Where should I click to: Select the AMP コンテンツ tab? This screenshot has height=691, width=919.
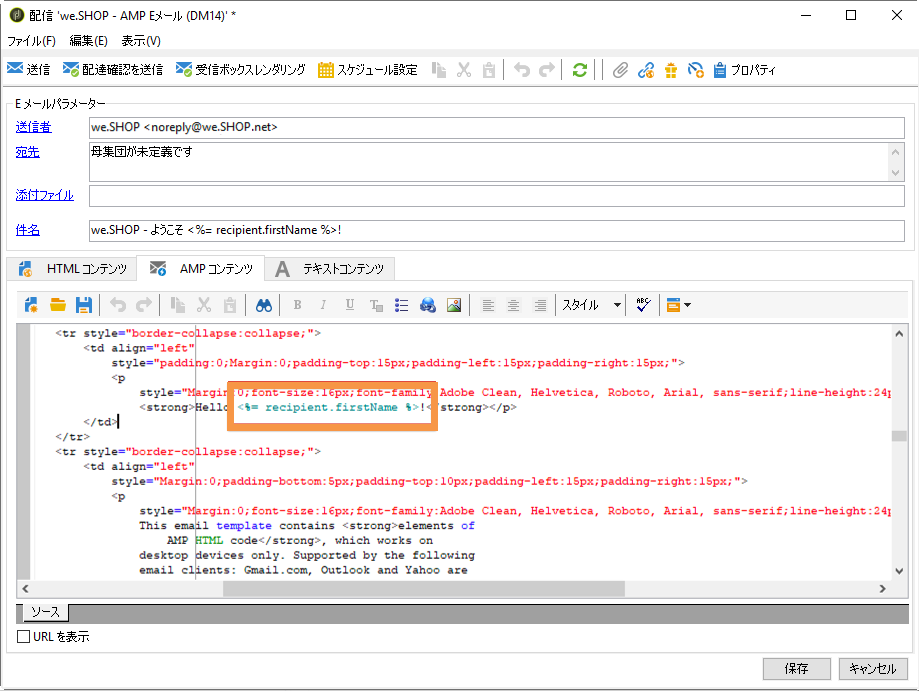point(201,268)
